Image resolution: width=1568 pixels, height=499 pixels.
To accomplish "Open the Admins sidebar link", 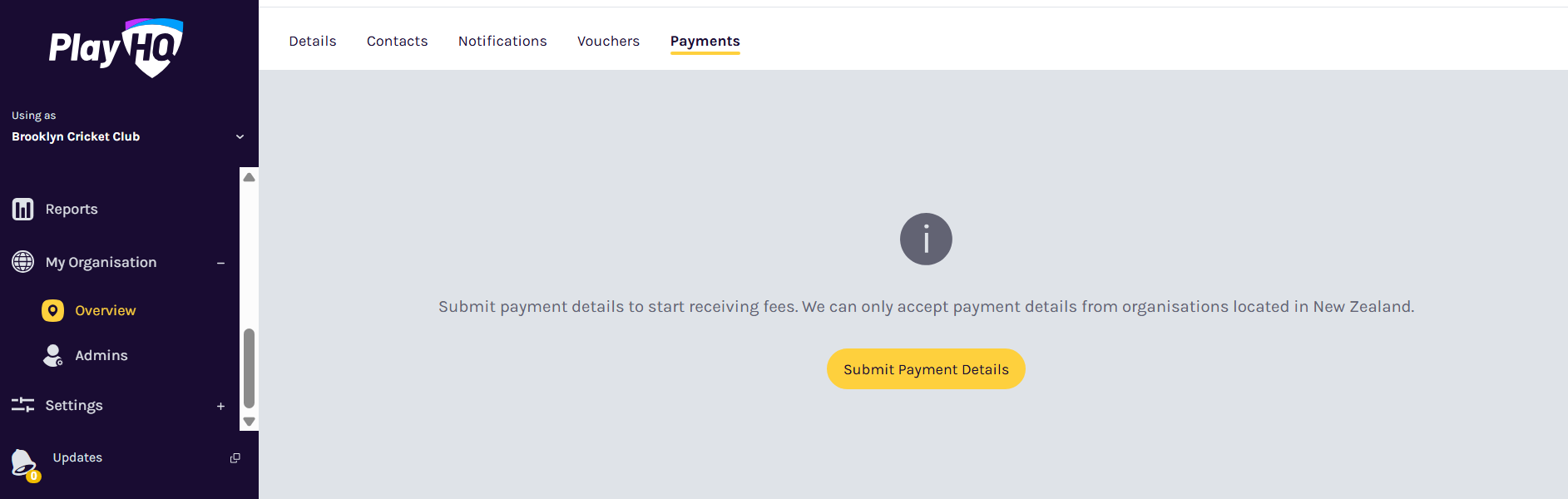I will (101, 355).
